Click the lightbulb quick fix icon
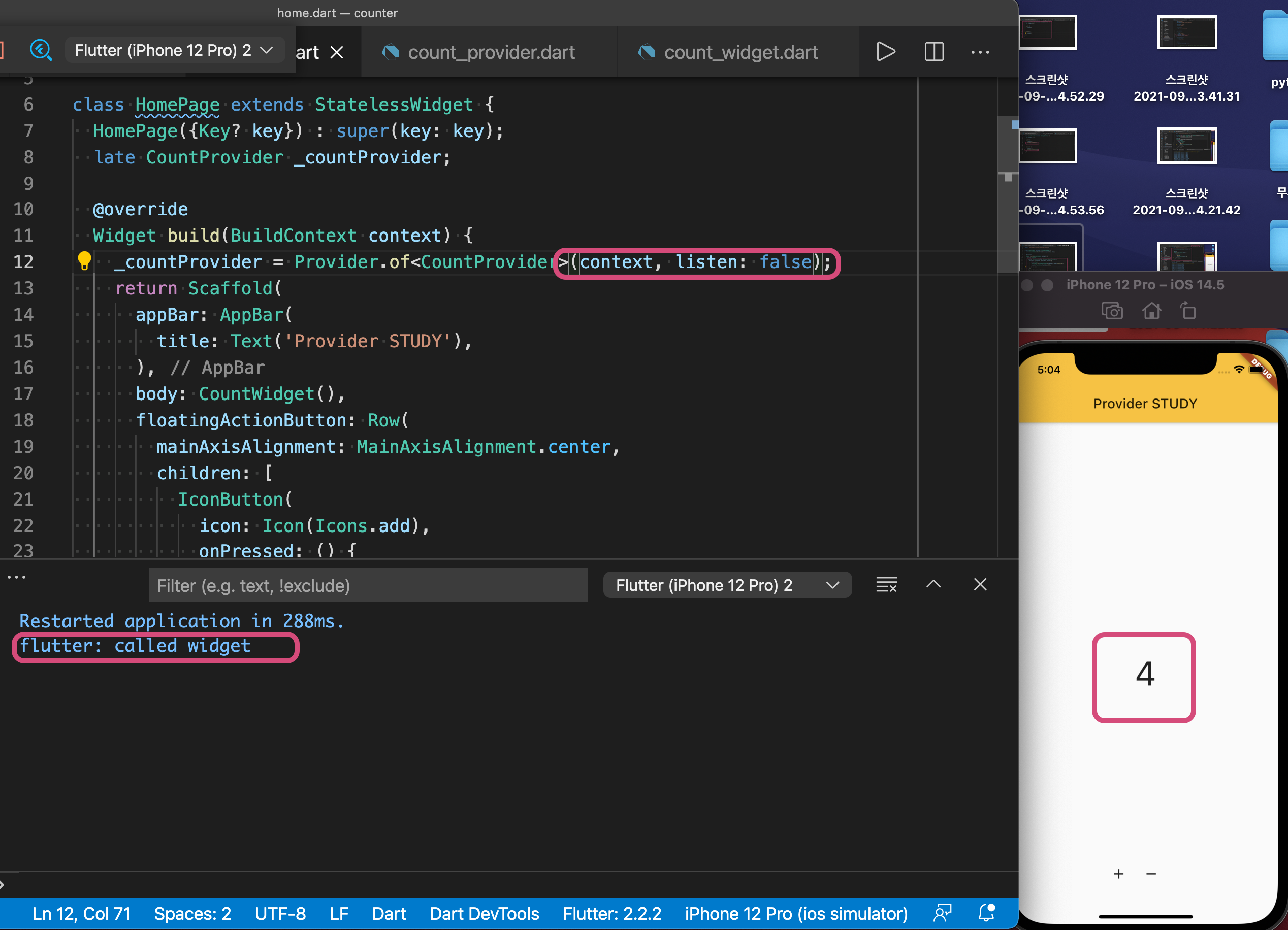Image resolution: width=1288 pixels, height=930 pixels. point(84,261)
